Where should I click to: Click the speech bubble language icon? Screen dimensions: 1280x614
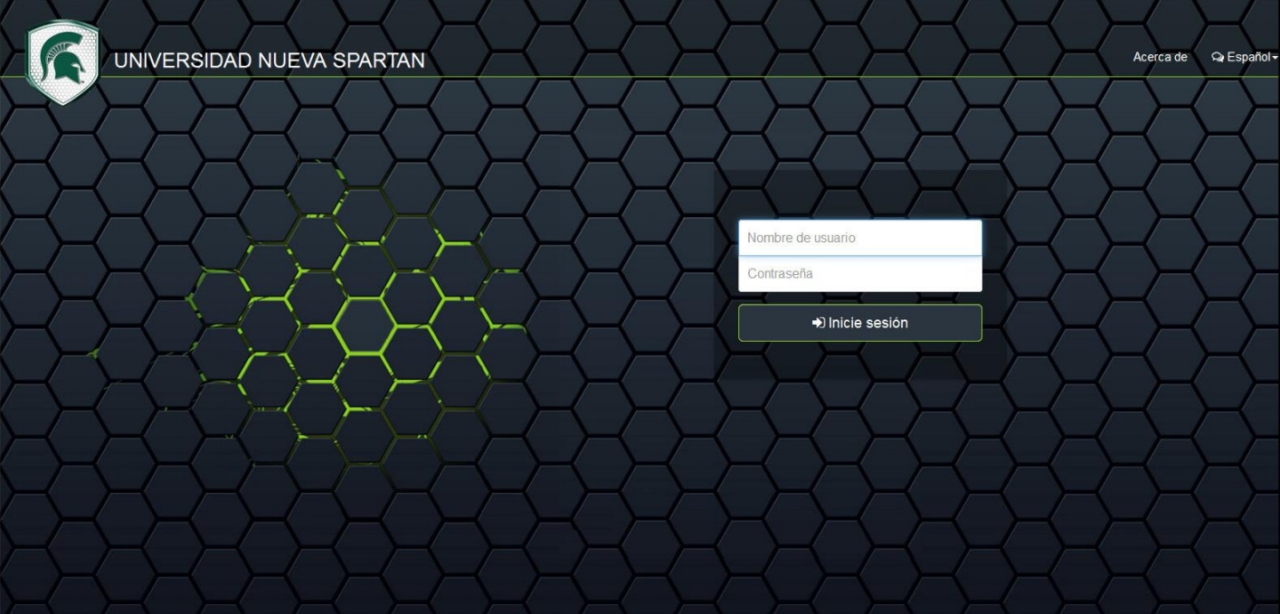1217,58
